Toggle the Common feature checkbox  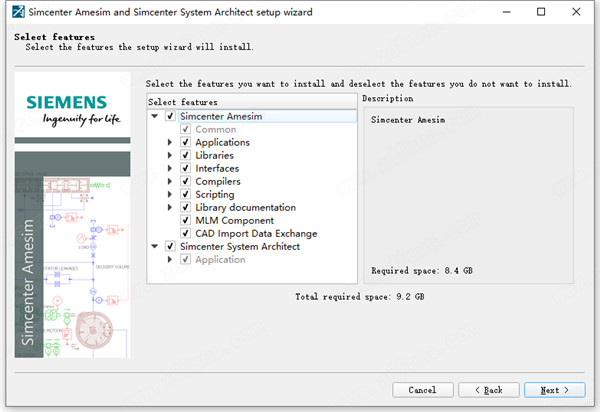point(186,129)
